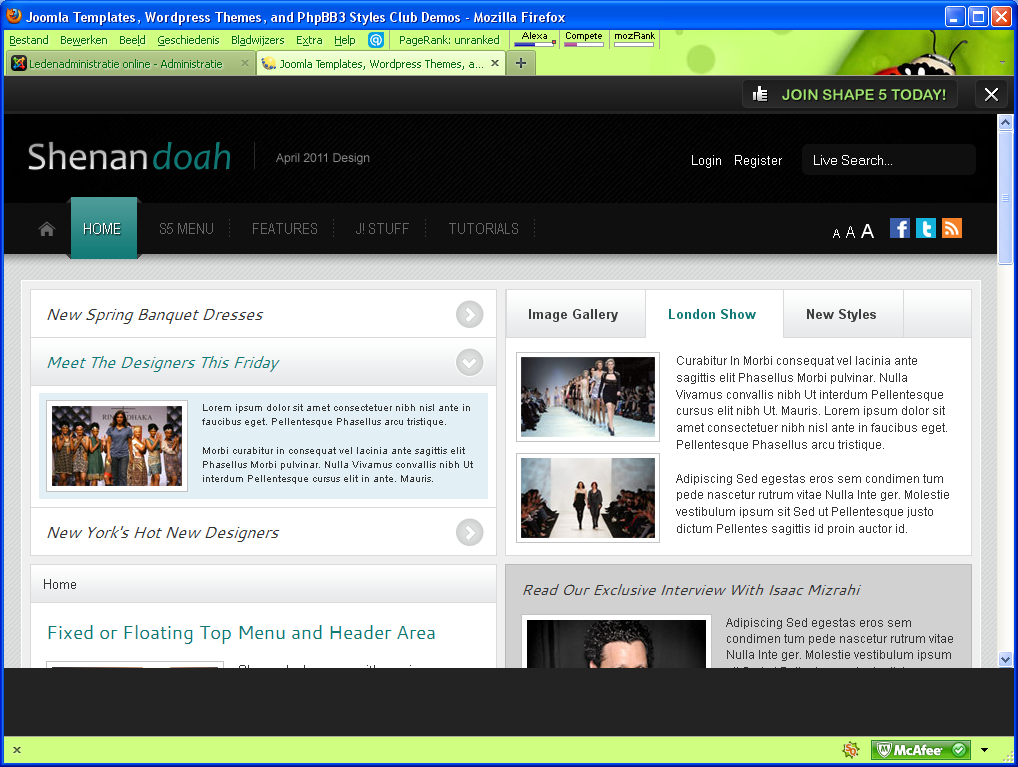Click the Alexa rank toolbar indicator
The height and width of the screenshot is (767, 1018).
(x=535, y=39)
